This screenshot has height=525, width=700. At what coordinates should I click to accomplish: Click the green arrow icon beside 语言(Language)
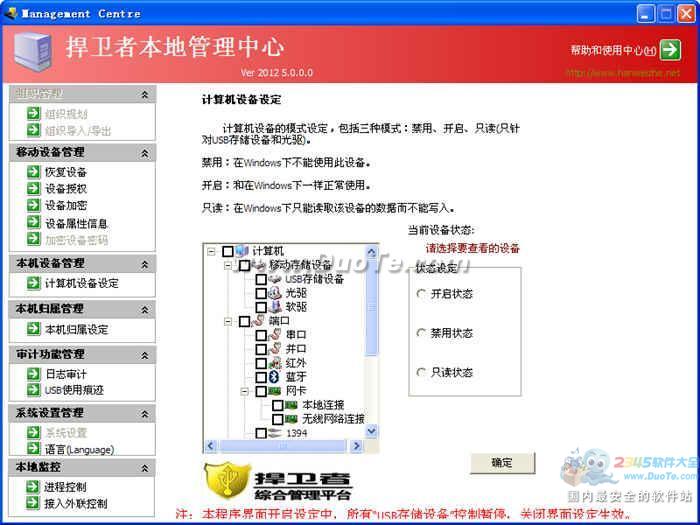pyautogui.click(x=33, y=448)
